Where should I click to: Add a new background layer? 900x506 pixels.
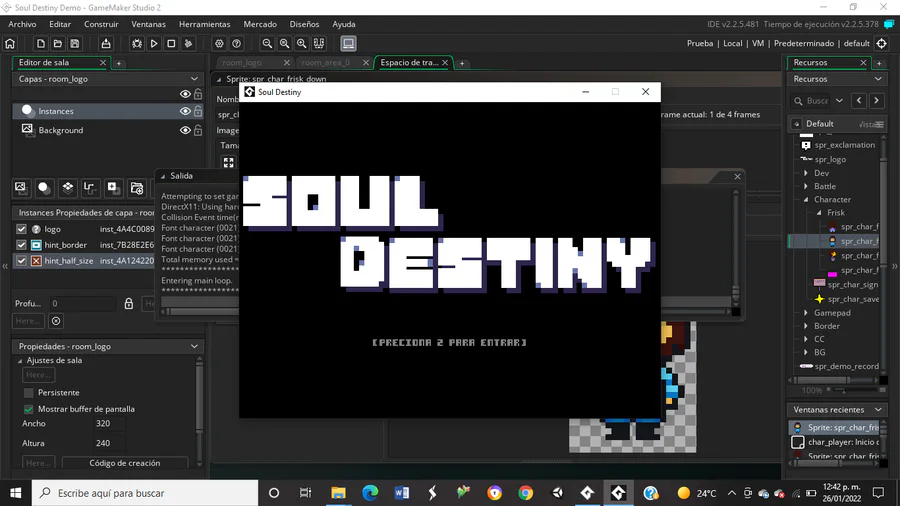(x=21, y=188)
